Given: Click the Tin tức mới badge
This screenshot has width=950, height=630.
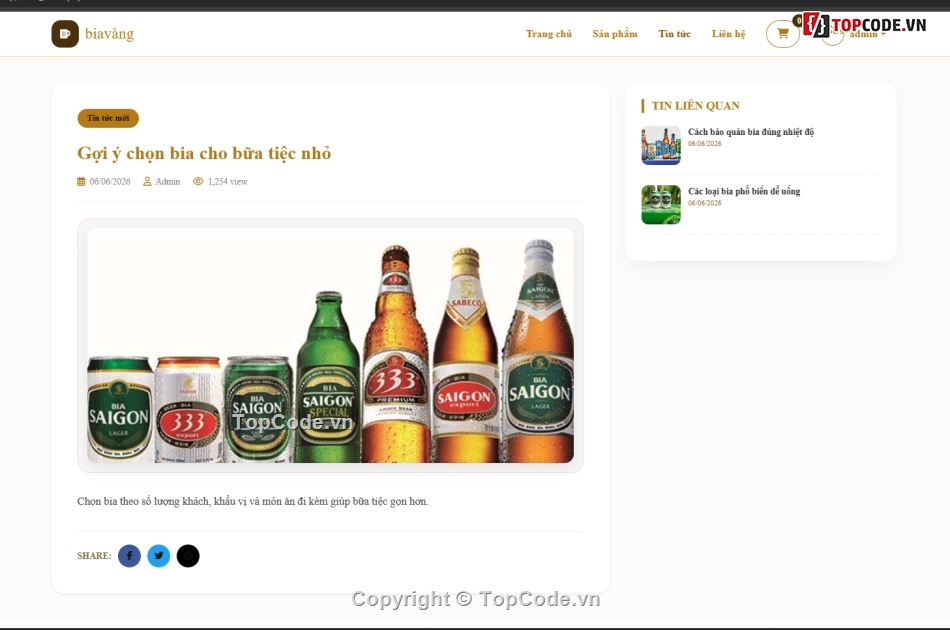Looking at the screenshot, I should [108, 118].
